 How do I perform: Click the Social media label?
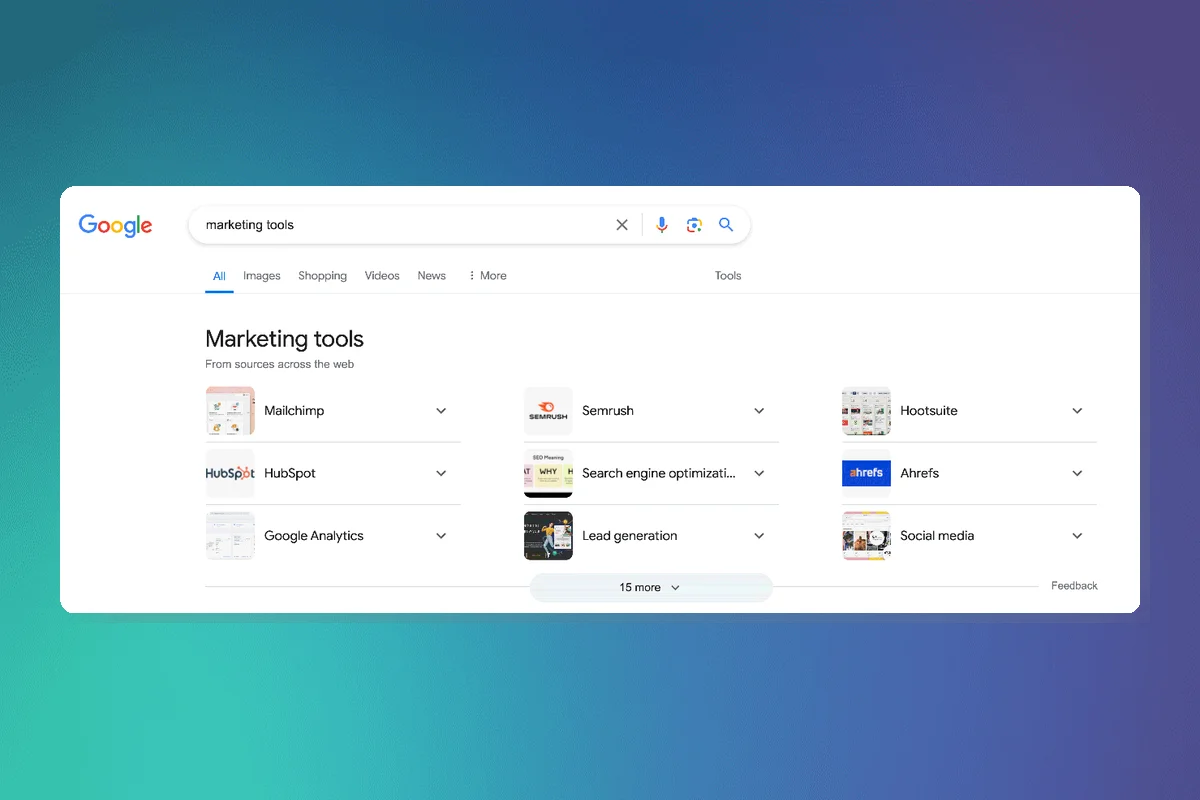click(937, 536)
